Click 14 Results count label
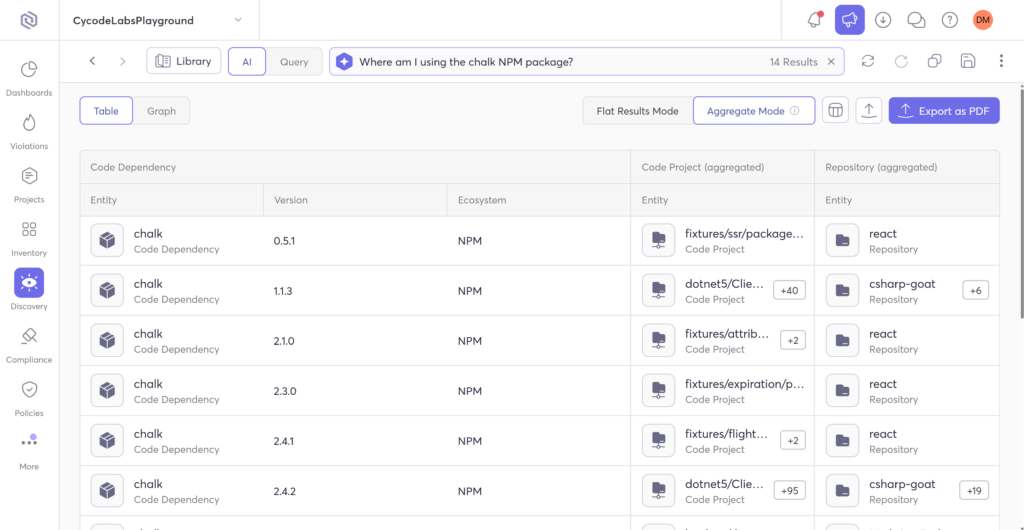The height and width of the screenshot is (530, 1024). pos(793,62)
